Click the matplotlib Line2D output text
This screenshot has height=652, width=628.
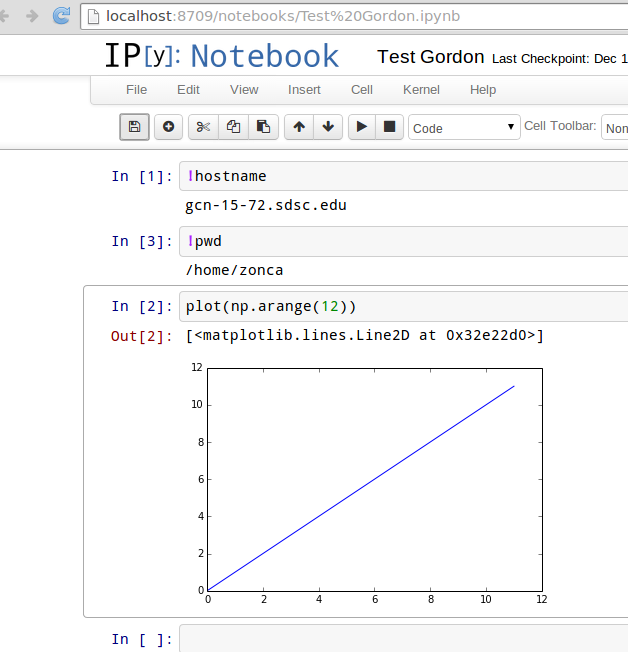click(x=365, y=335)
